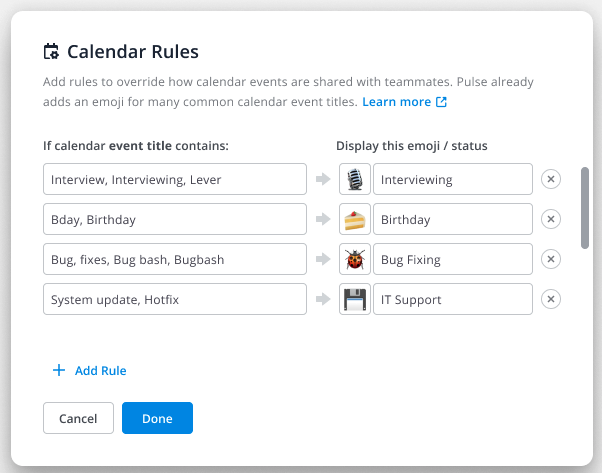Focus the 'Bday, Birthday' keywords field
602x473 pixels.
175,219
